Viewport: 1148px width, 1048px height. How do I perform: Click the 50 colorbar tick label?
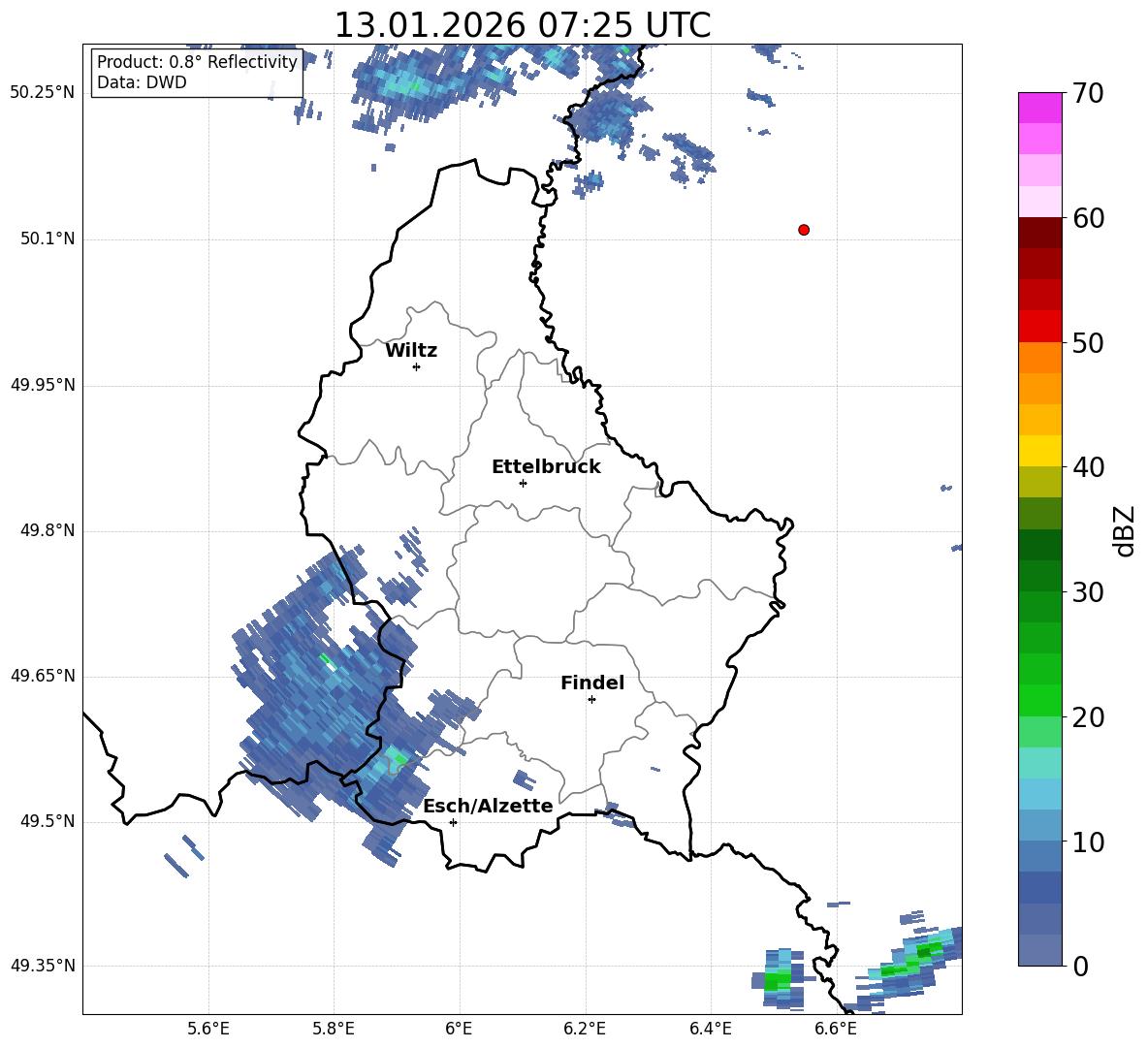click(x=1088, y=342)
